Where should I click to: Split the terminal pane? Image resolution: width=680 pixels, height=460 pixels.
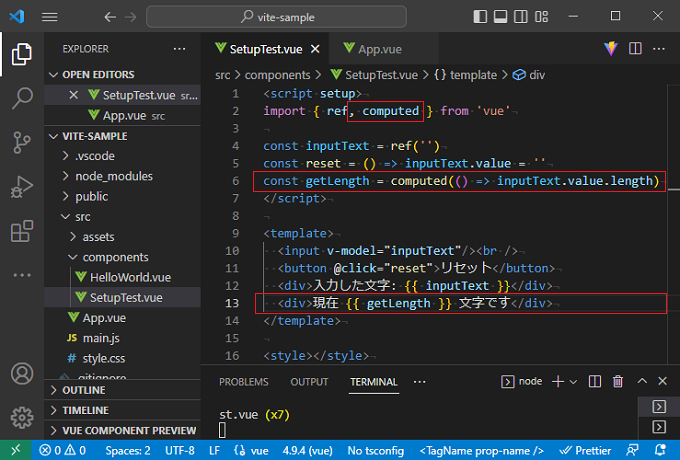[595, 382]
